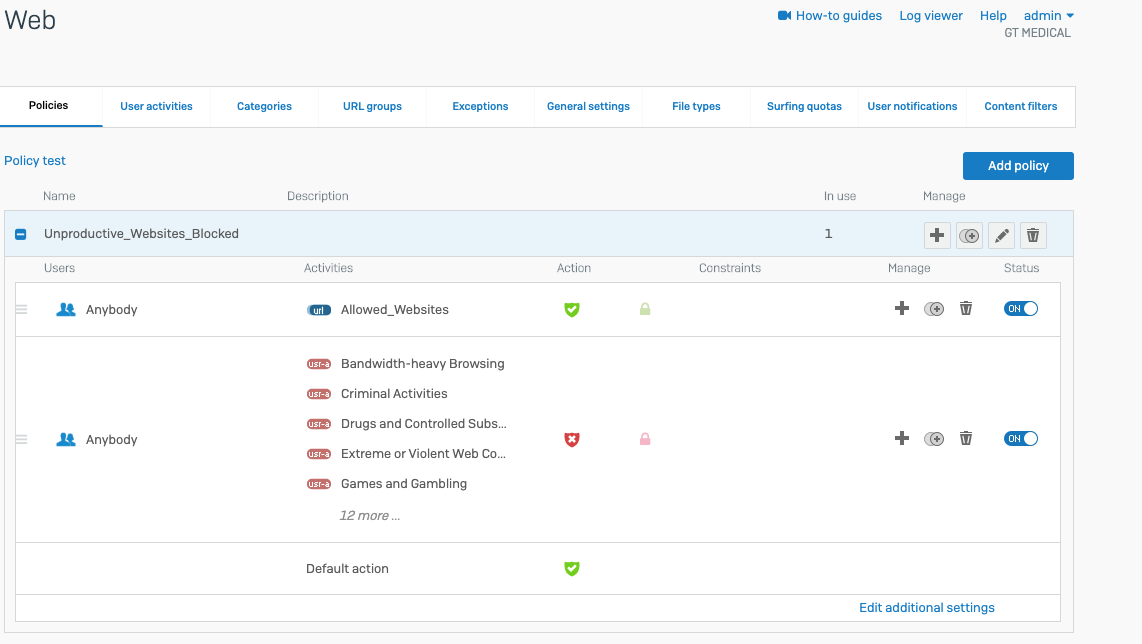Expand the '12 more...' activities list
Screen dimensions: 1142x644
(x=369, y=516)
